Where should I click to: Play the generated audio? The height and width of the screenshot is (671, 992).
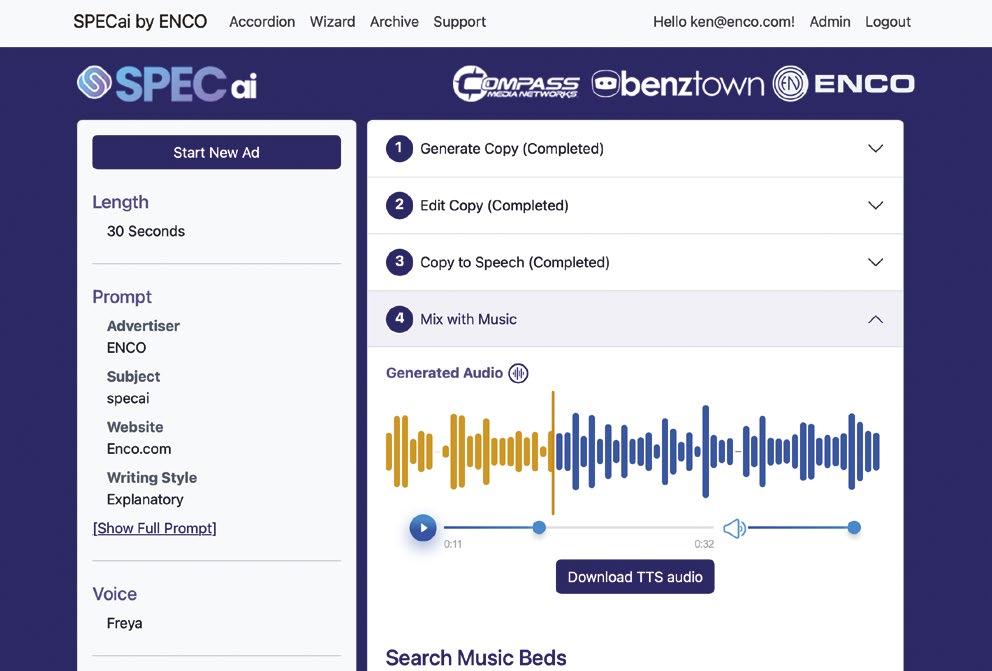(x=423, y=527)
